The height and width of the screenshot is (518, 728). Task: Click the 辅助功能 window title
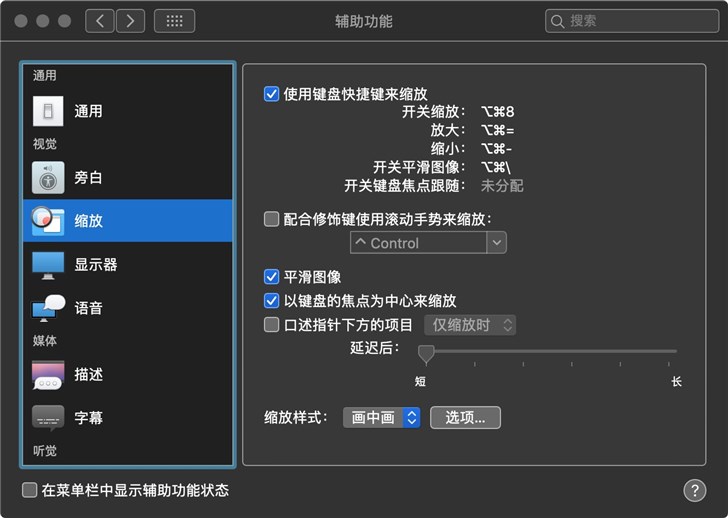pos(364,21)
